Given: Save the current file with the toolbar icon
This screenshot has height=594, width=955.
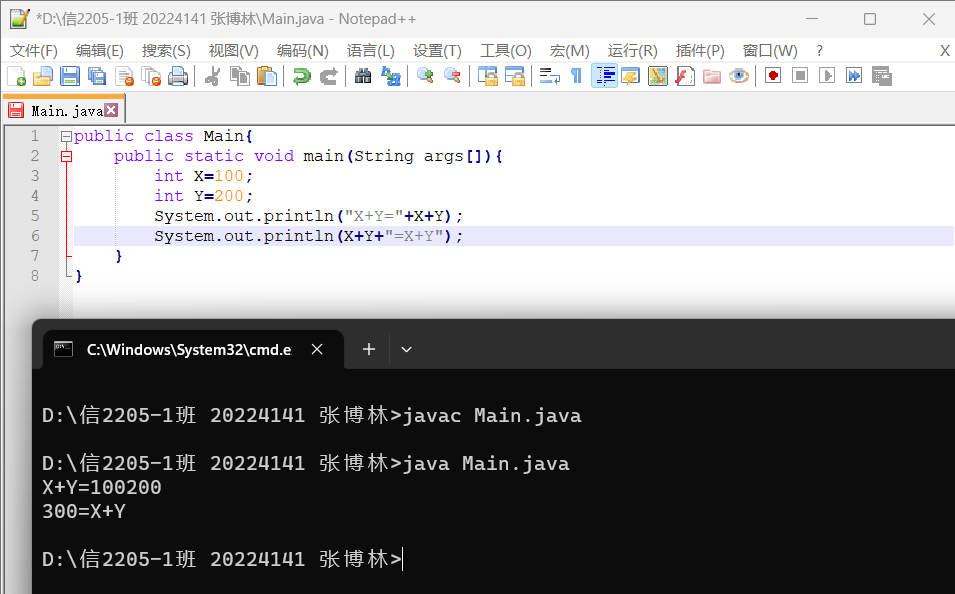Looking at the screenshot, I should tap(69, 76).
